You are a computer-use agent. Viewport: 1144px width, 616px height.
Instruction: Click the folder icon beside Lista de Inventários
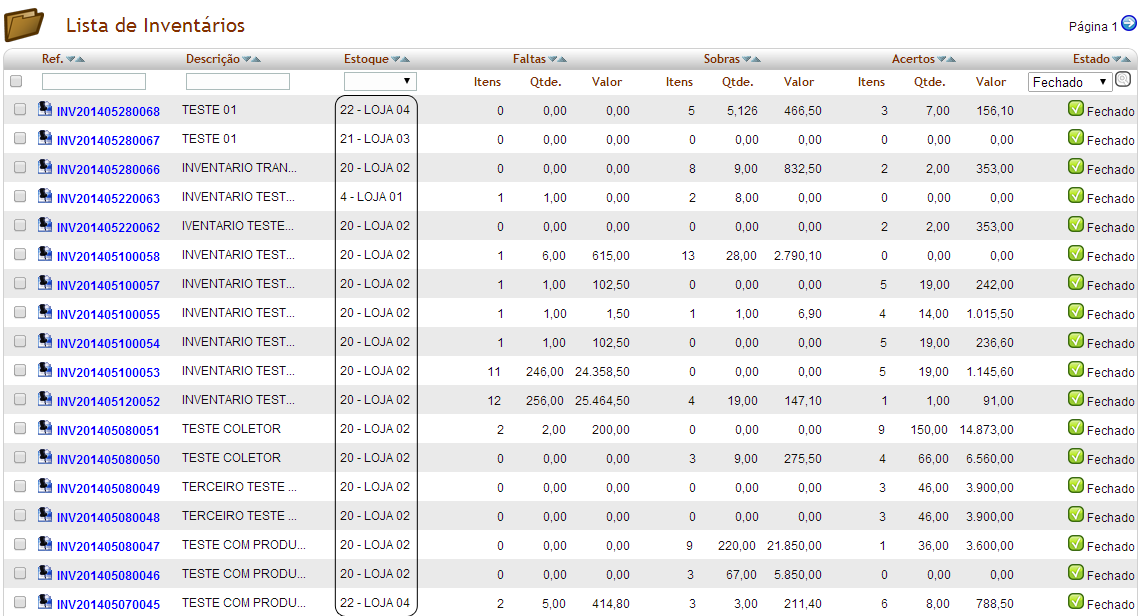click(24, 24)
